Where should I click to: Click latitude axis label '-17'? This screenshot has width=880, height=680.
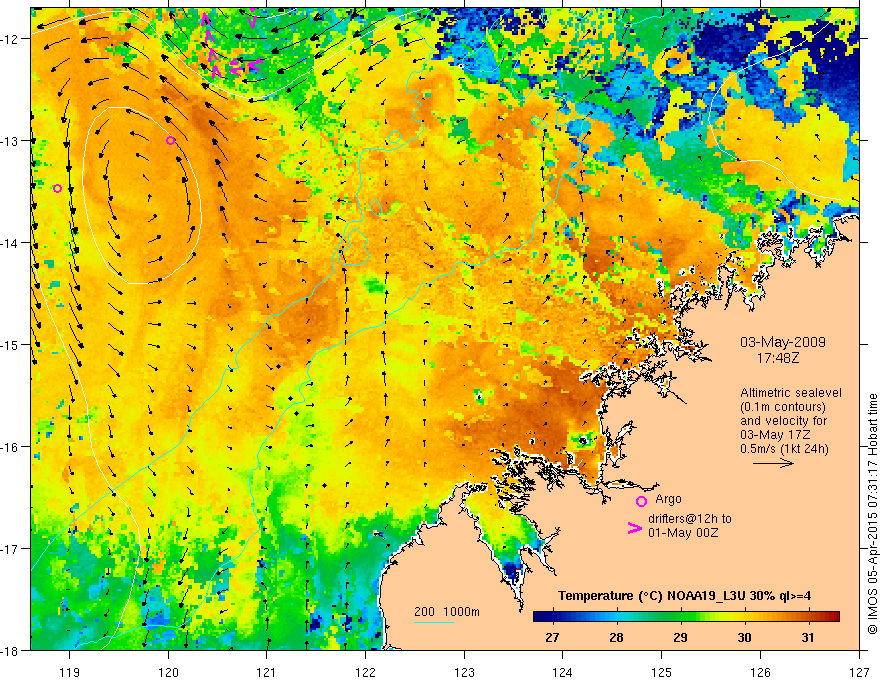[x=12, y=548]
